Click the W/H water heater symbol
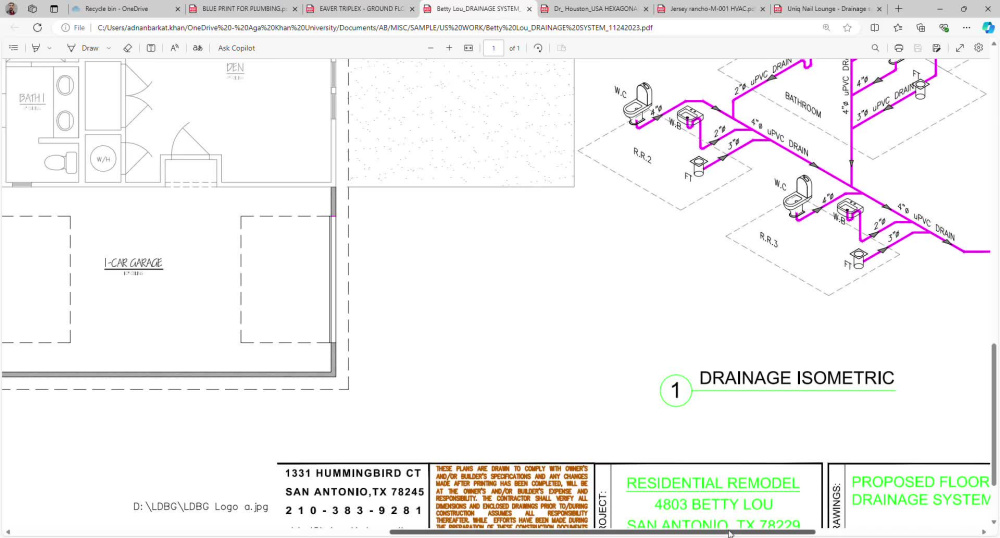The width and height of the screenshot is (1000, 538). [103, 159]
